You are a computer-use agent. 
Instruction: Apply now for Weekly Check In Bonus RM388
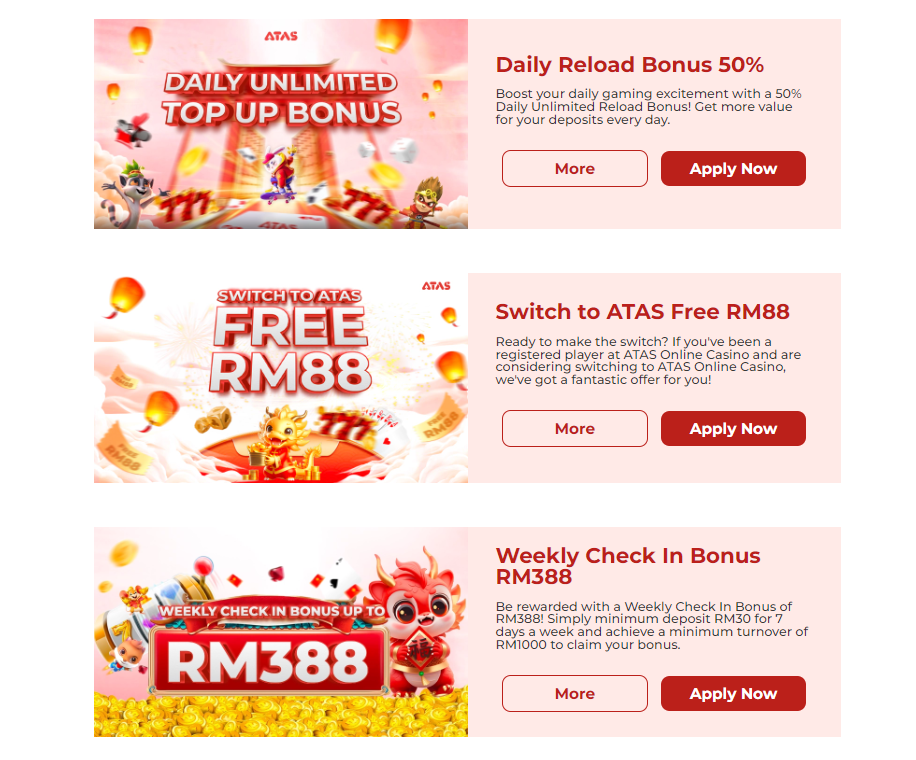[733, 694]
